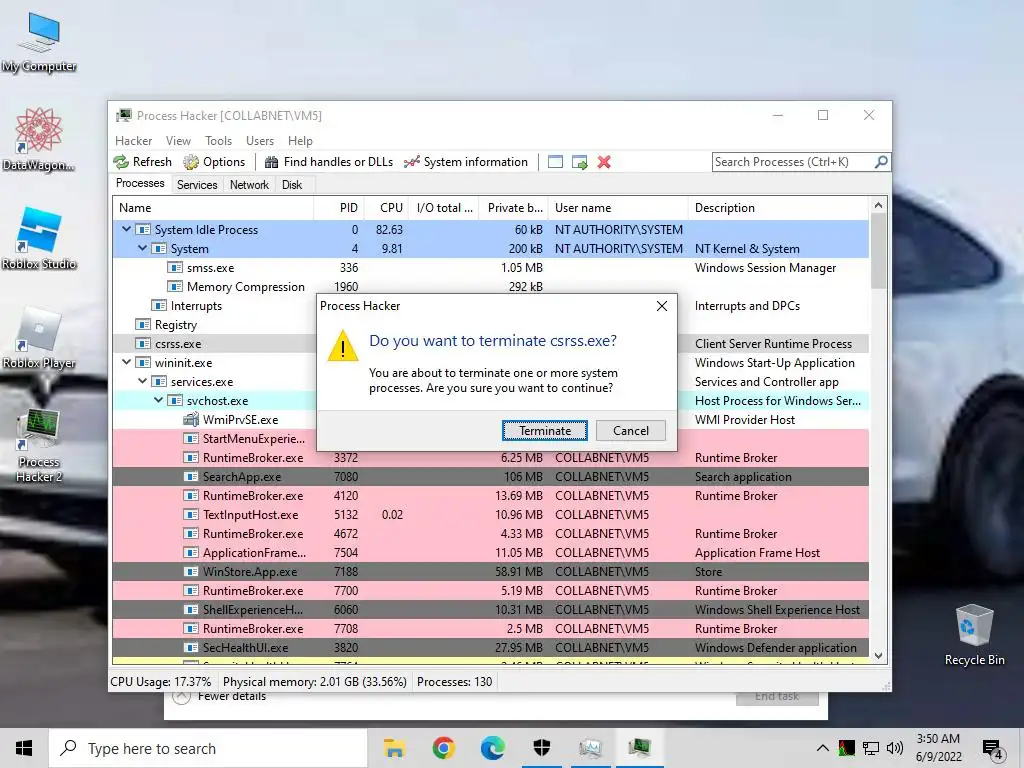Click the find window toolbar icon
This screenshot has width=1024, height=768.
(555, 162)
